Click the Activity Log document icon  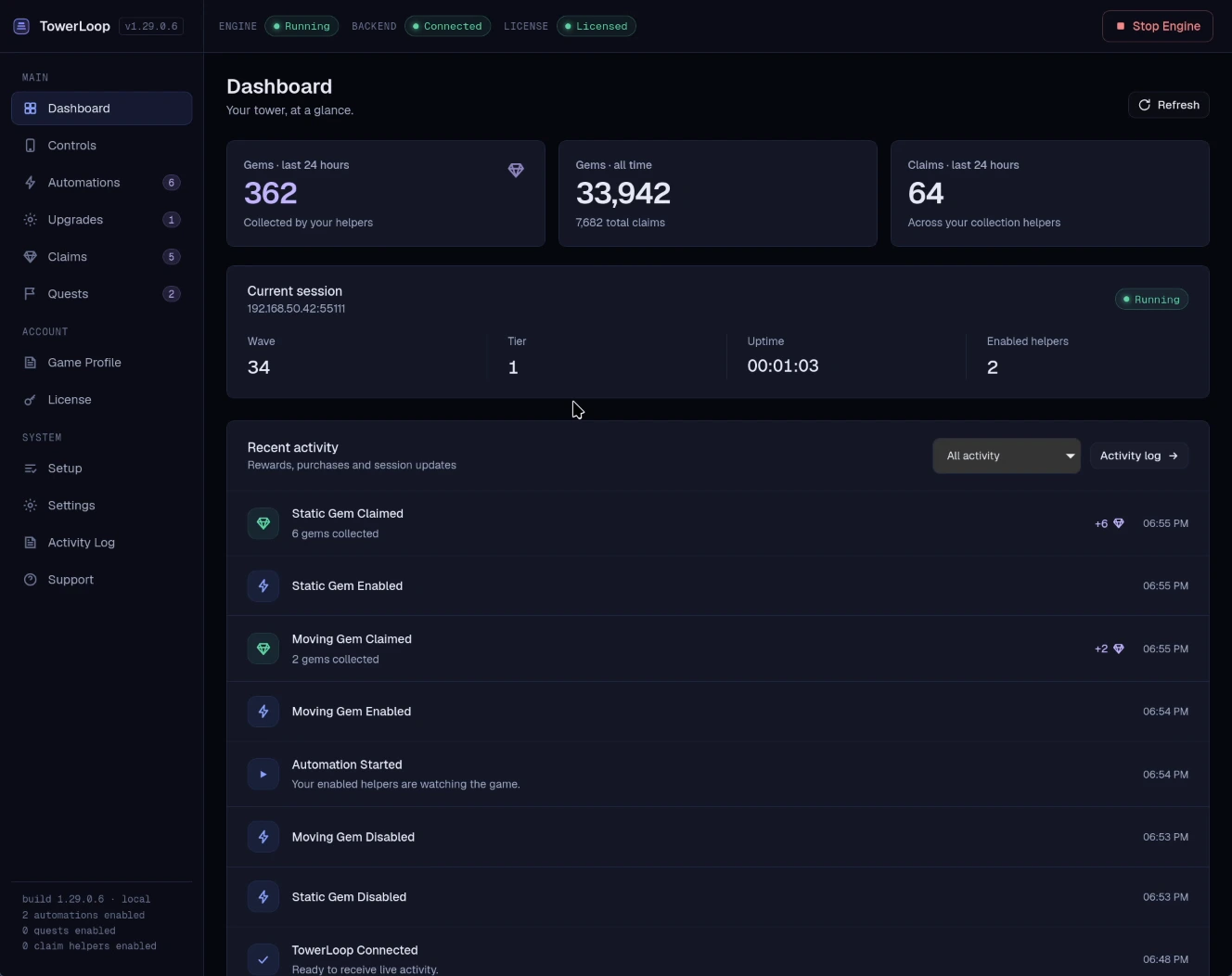point(31,543)
